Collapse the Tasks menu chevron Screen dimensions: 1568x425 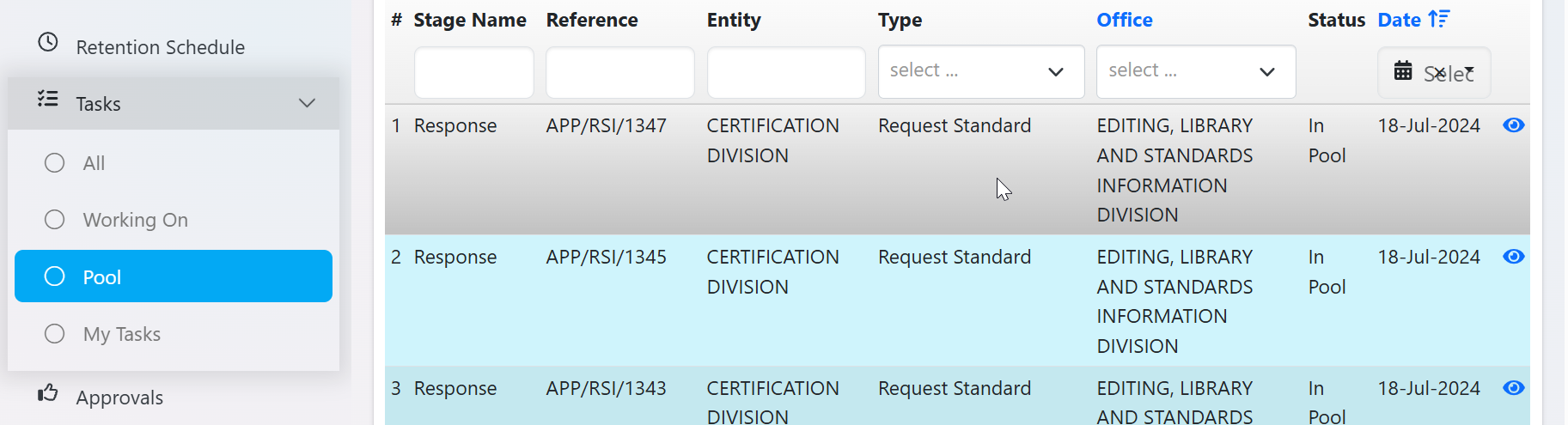click(x=307, y=103)
